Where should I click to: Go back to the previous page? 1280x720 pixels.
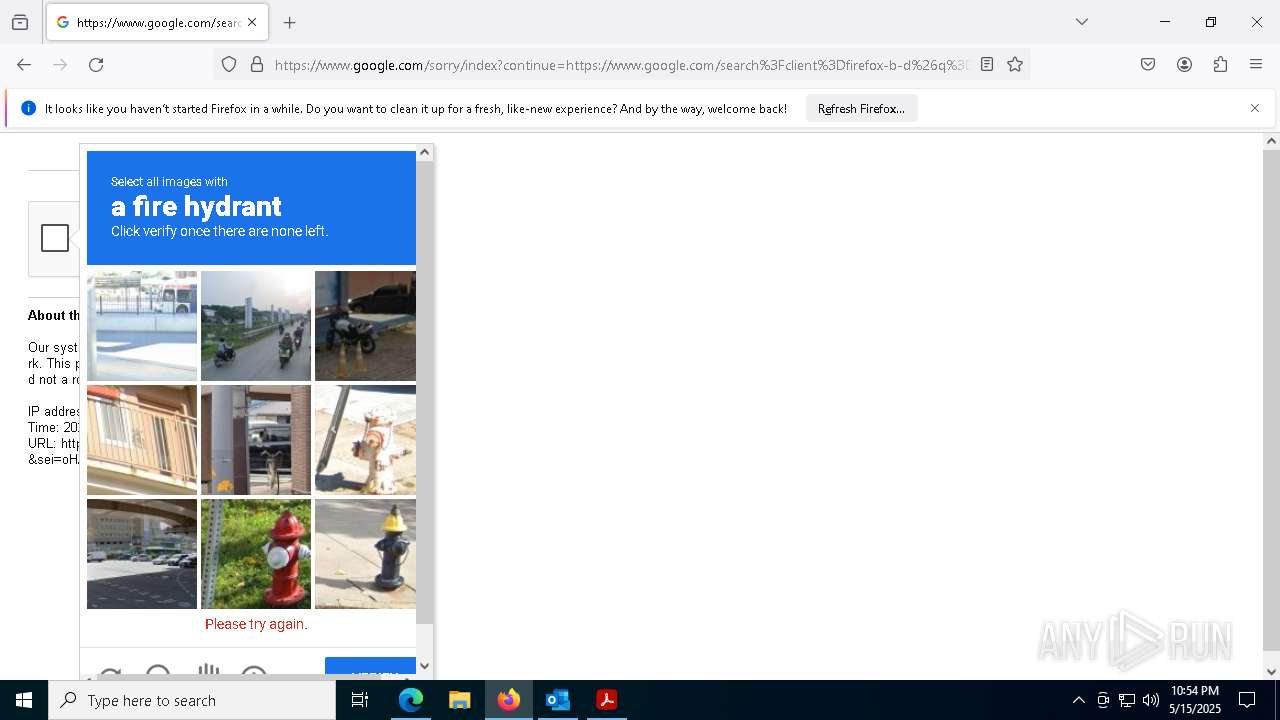[x=24, y=64]
